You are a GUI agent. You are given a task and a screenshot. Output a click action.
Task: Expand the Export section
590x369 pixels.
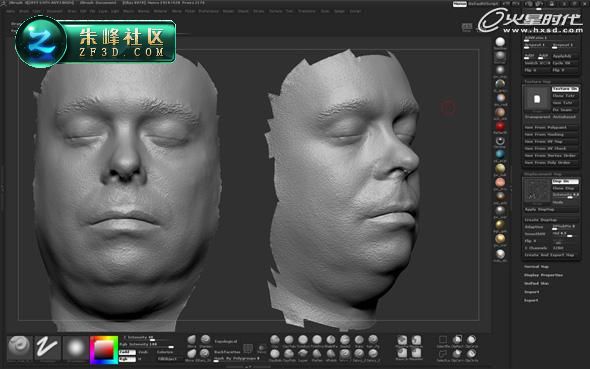(531, 300)
